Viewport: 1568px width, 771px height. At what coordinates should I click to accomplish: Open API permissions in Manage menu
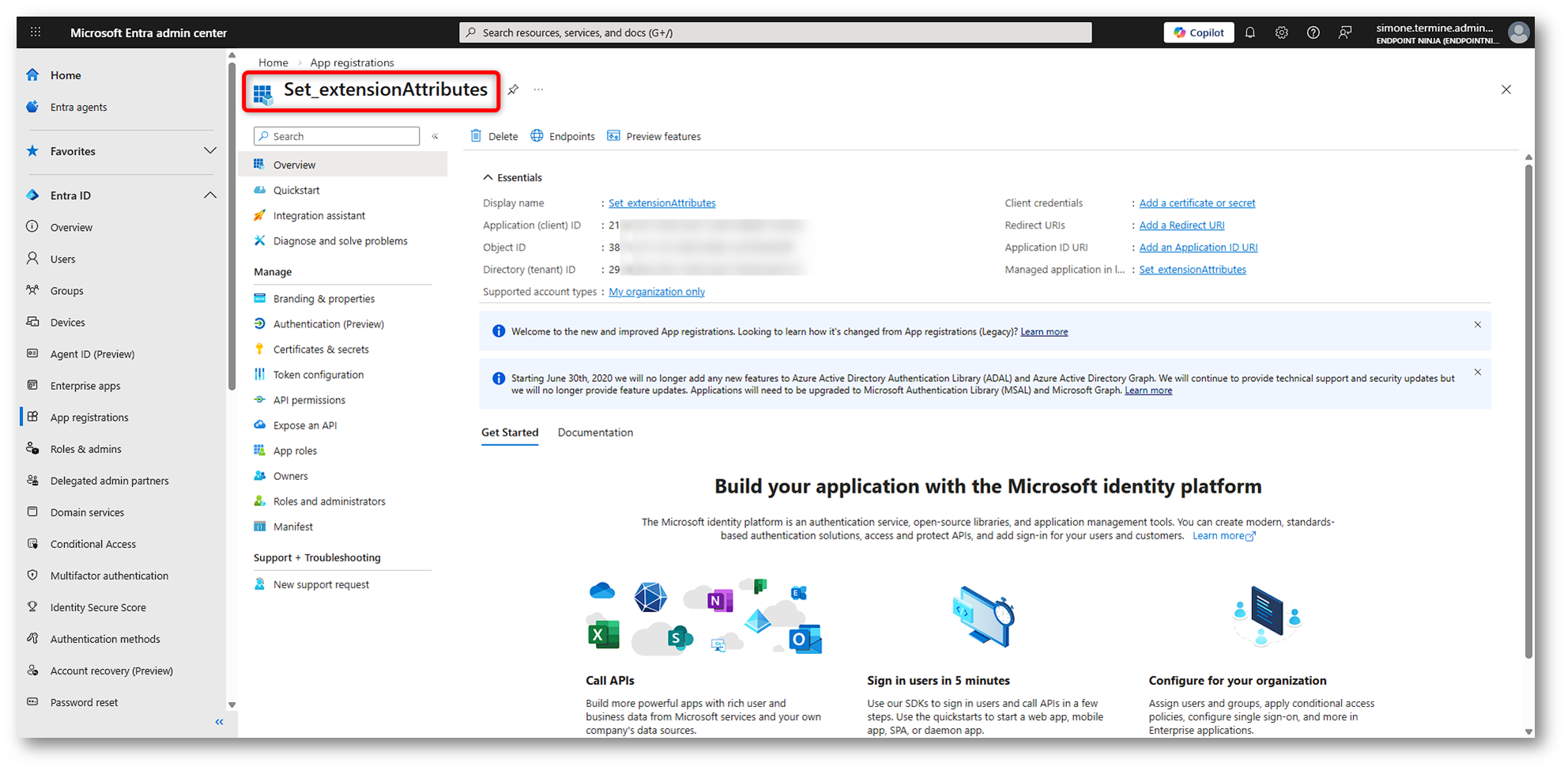[309, 400]
